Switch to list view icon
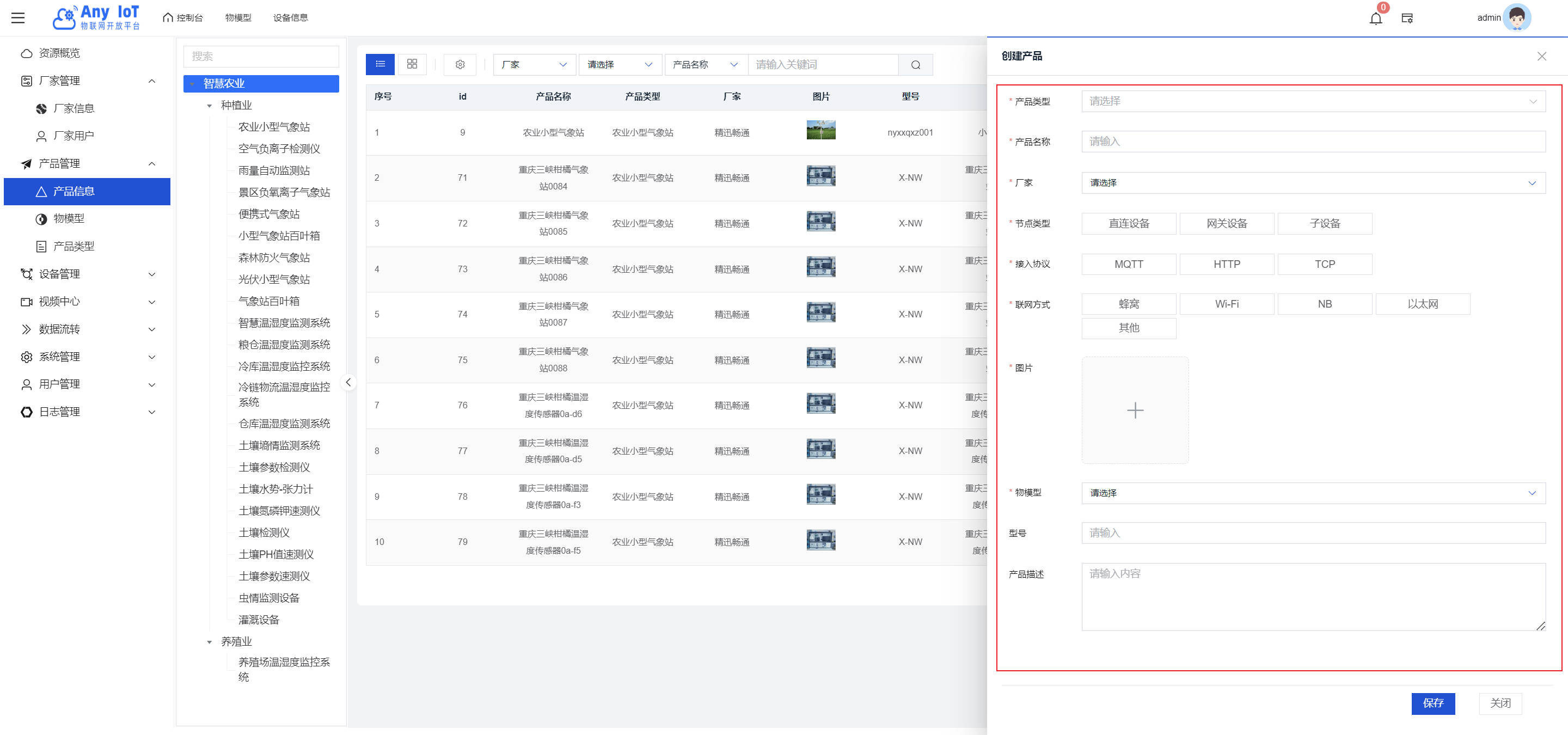This screenshot has width=1568, height=735. point(381,64)
